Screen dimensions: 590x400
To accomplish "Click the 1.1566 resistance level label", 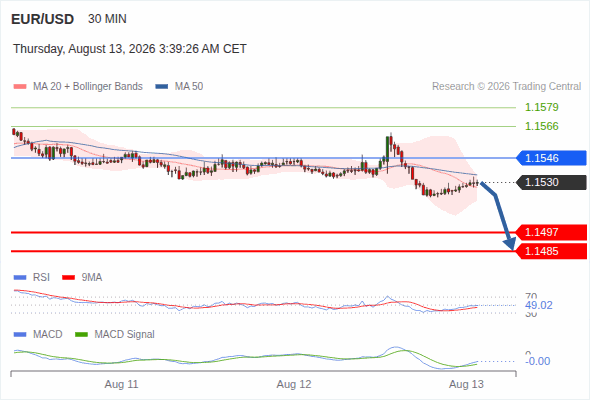I will point(542,126).
